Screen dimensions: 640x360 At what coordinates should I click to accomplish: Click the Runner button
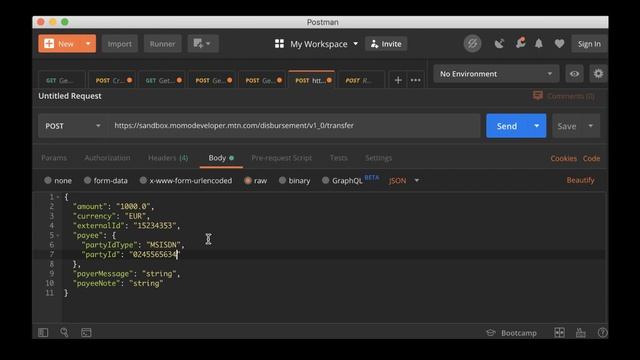(x=162, y=44)
